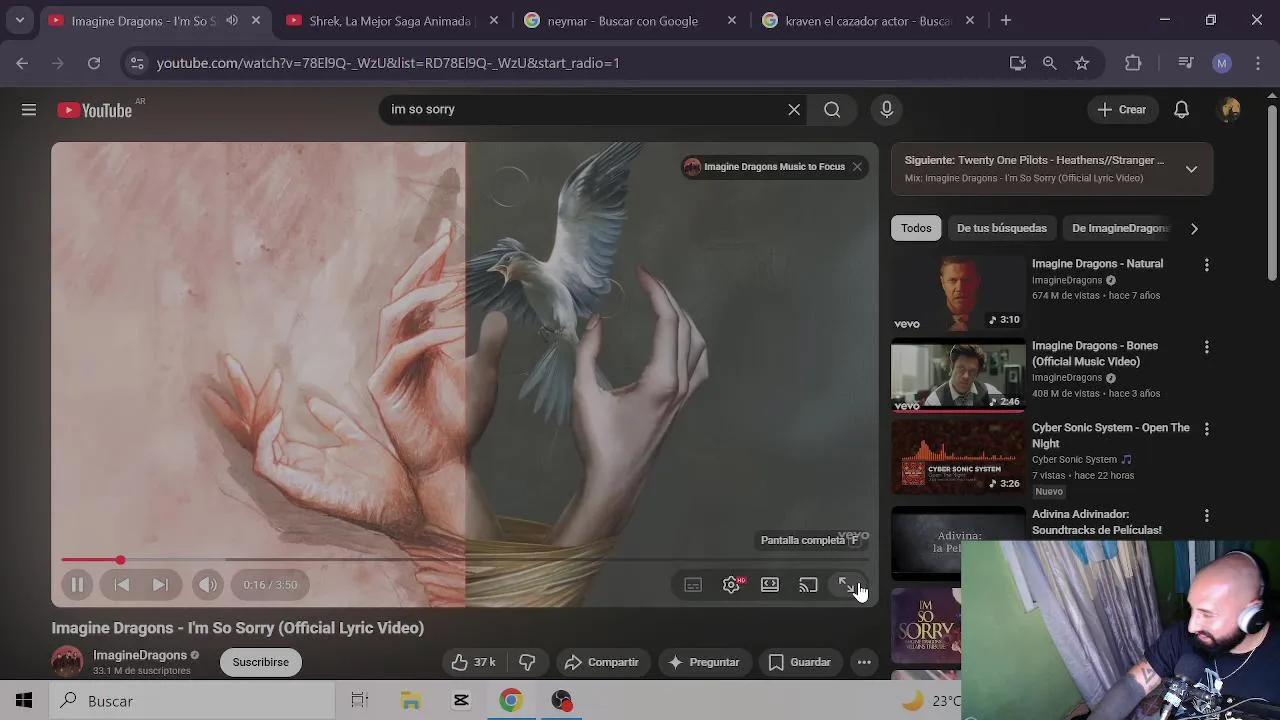This screenshot has width=1280, height=720.
Task: Switch to the neymar Google search tab
Action: [623, 20]
